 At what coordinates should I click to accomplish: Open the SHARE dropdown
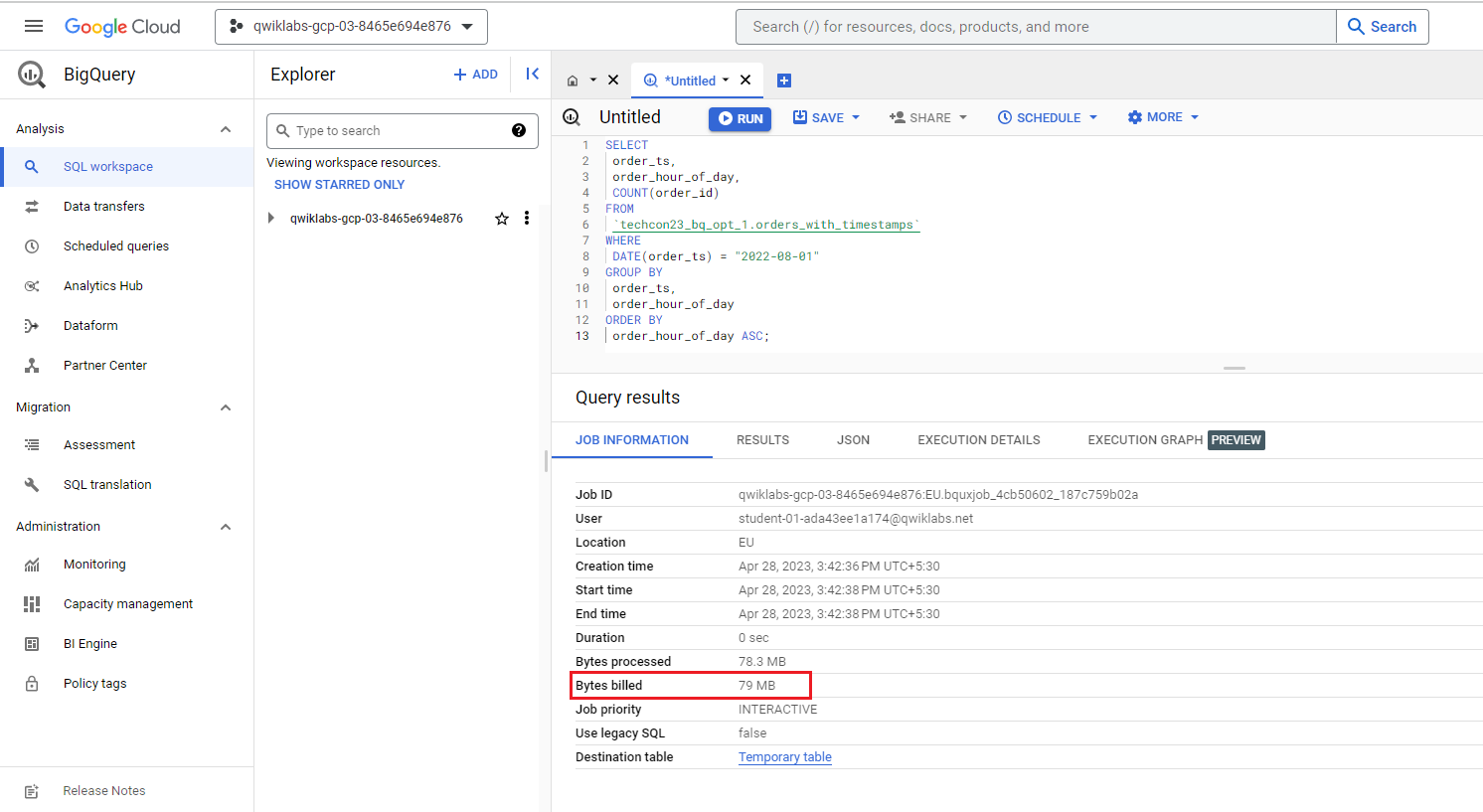click(927, 118)
